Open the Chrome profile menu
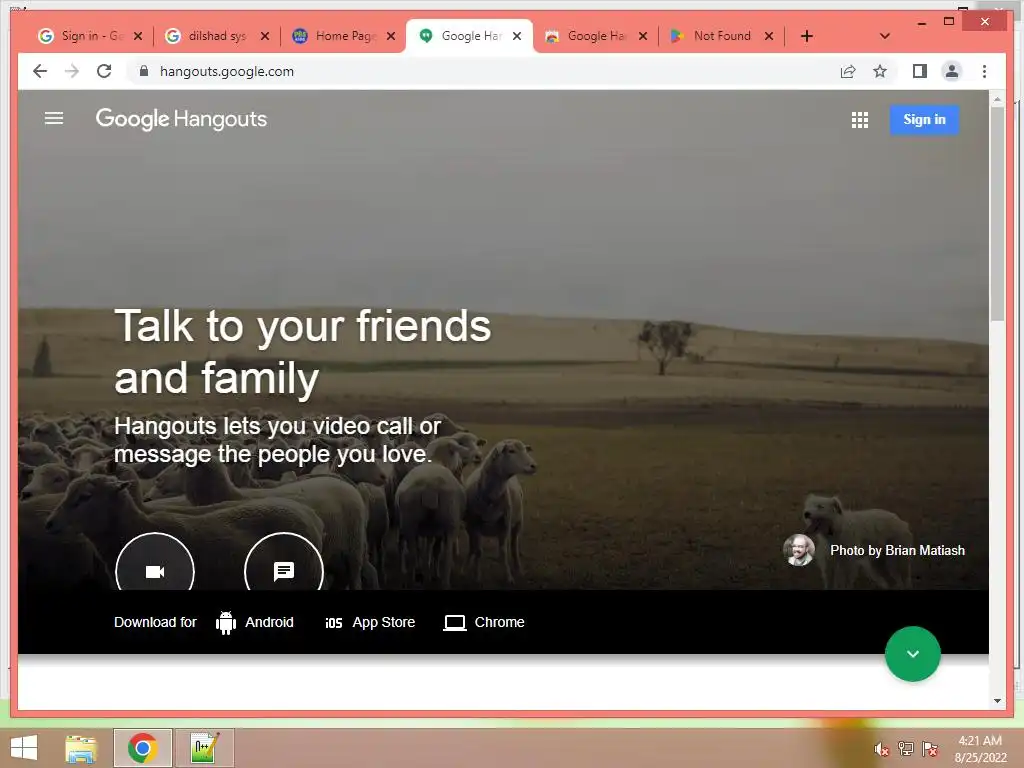1024x768 pixels. coord(952,71)
